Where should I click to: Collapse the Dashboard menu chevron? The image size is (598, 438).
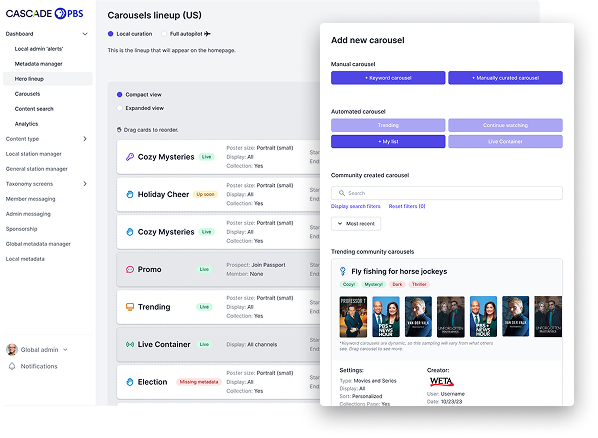(85, 34)
